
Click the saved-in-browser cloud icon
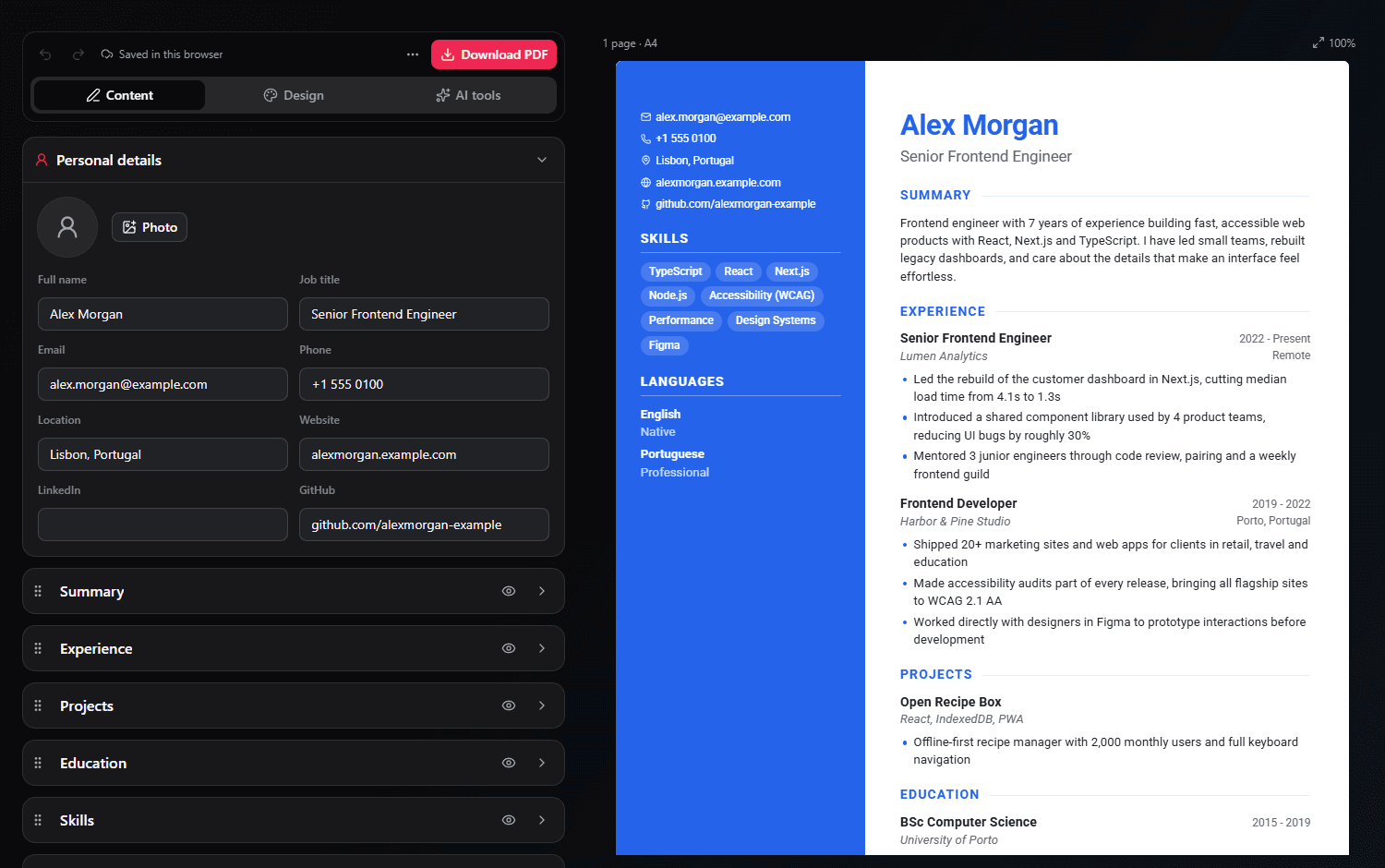point(107,54)
